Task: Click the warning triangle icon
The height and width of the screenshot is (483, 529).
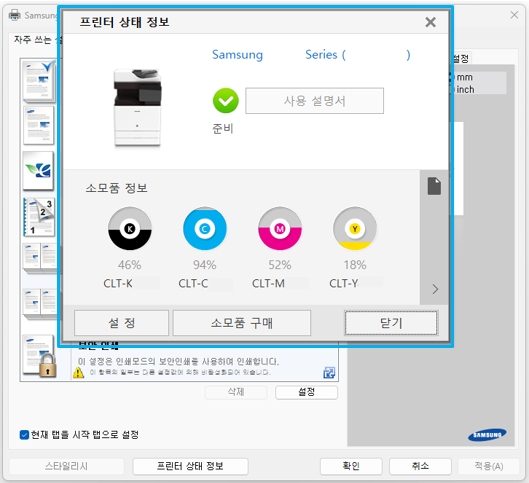Action: point(79,372)
